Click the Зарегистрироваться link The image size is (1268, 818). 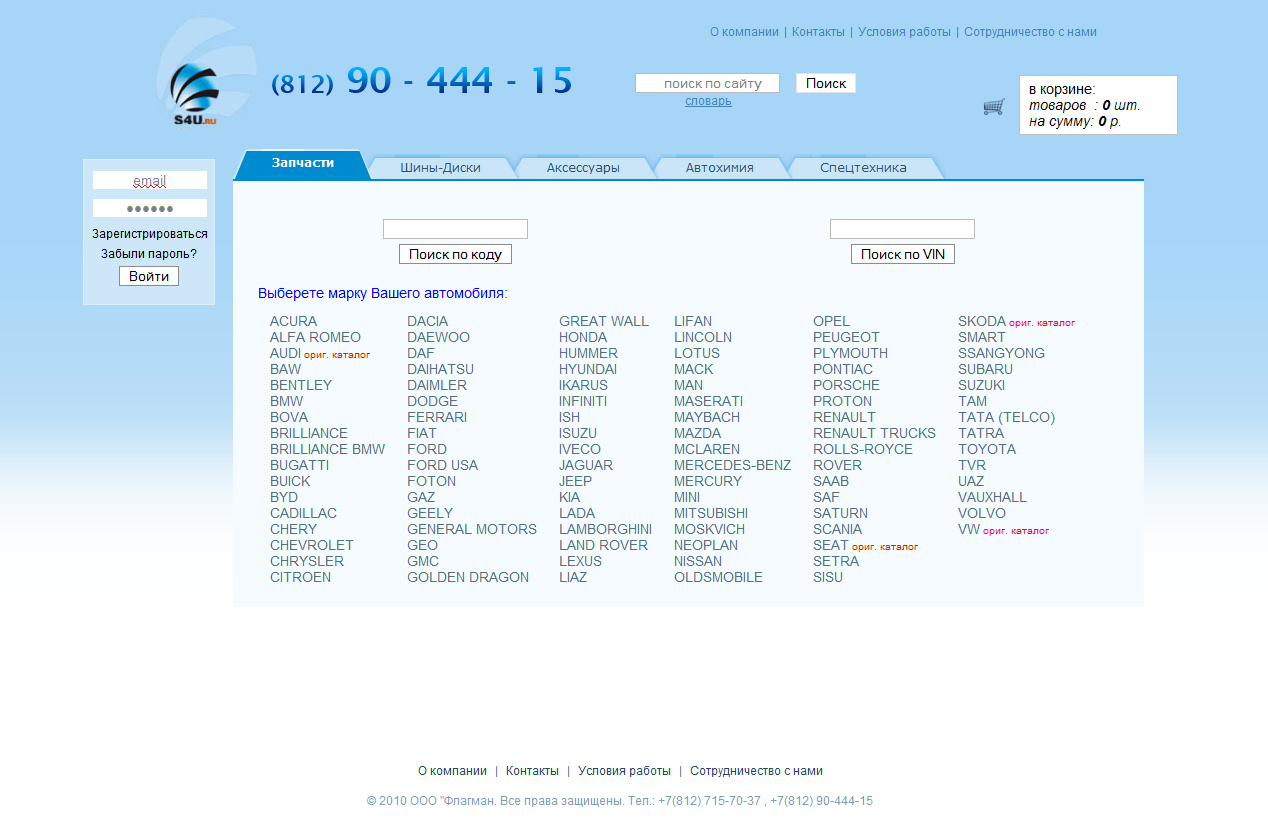(150, 234)
